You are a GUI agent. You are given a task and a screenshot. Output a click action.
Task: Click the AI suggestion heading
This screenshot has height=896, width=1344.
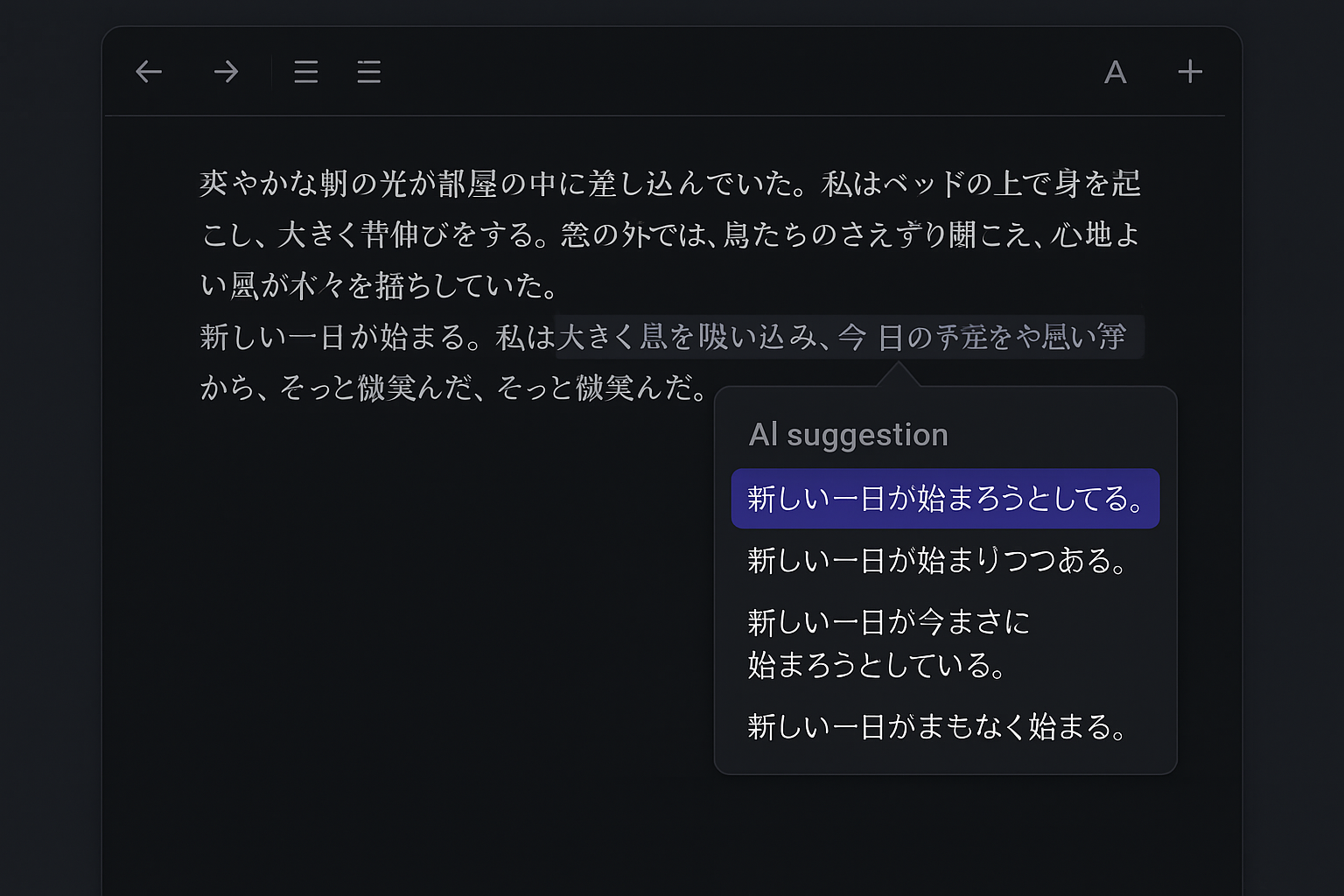[848, 435]
